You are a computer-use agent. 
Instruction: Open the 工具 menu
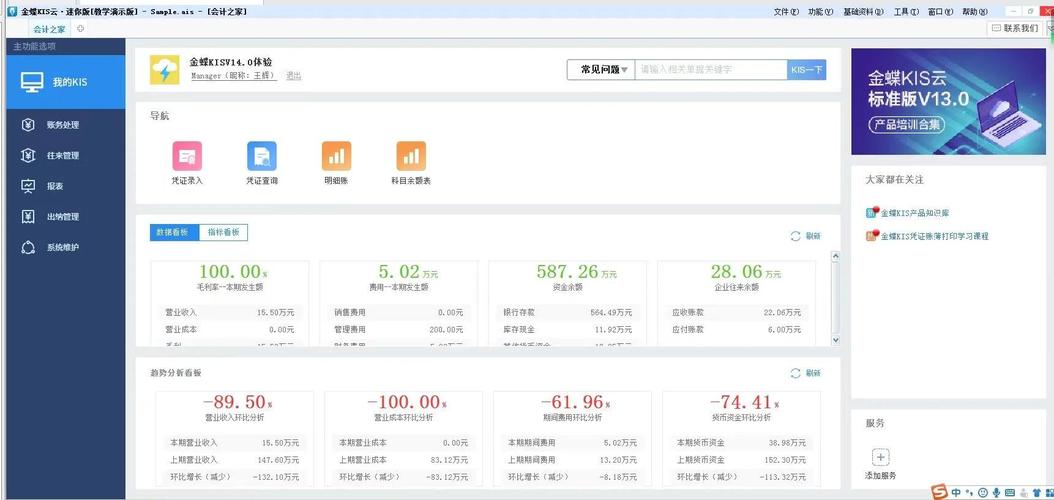point(906,11)
